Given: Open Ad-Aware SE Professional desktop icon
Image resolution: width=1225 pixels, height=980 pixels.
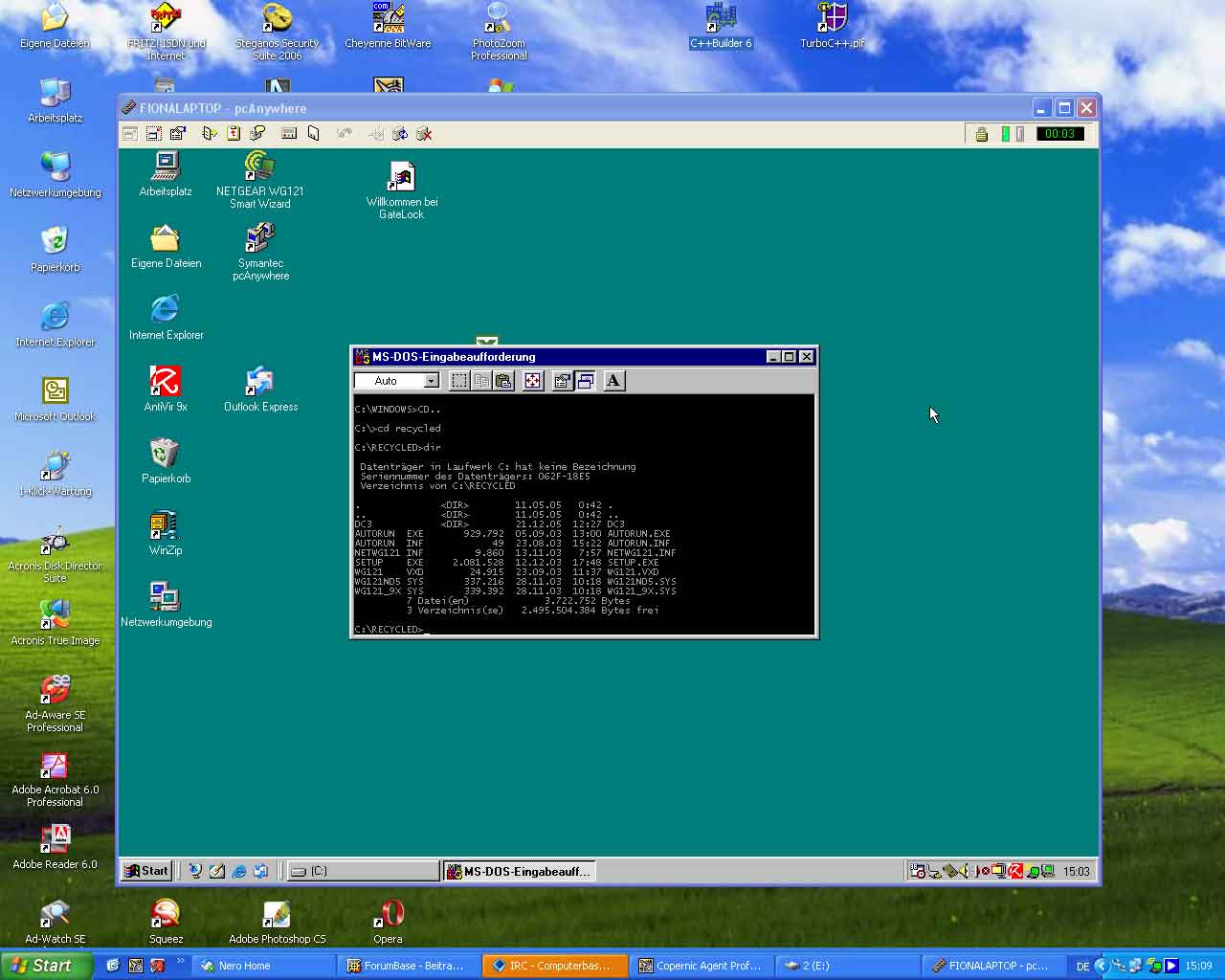Looking at the screenshot, I should [55, 702].
